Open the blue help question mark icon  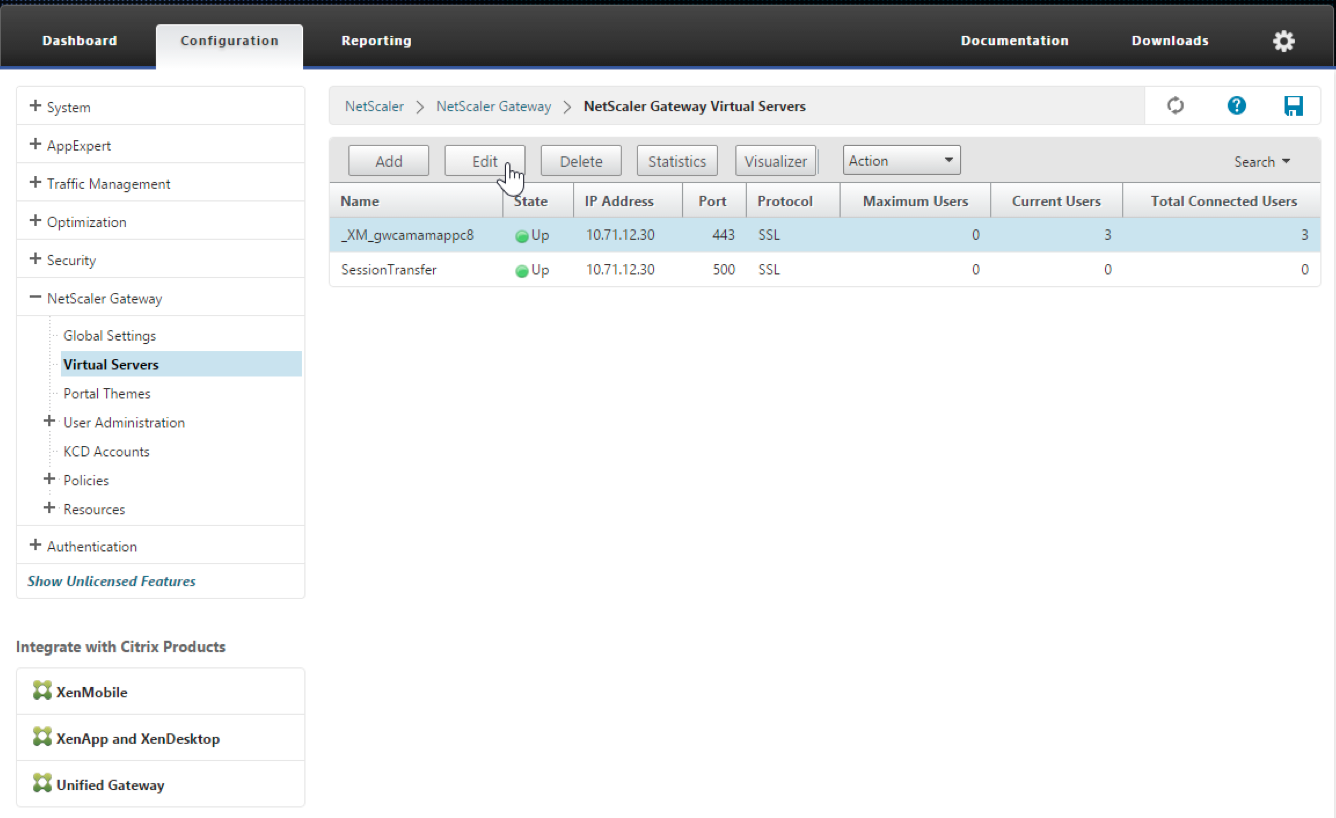click(1237, 106)
